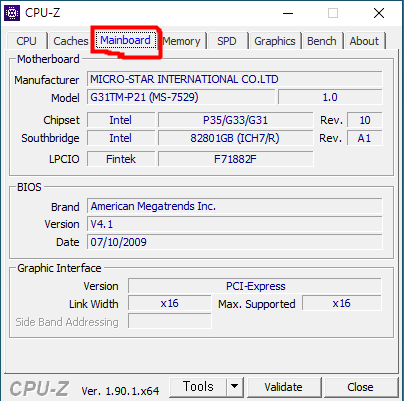
Task: Open the SPD tab
Action: click(227, 41)
